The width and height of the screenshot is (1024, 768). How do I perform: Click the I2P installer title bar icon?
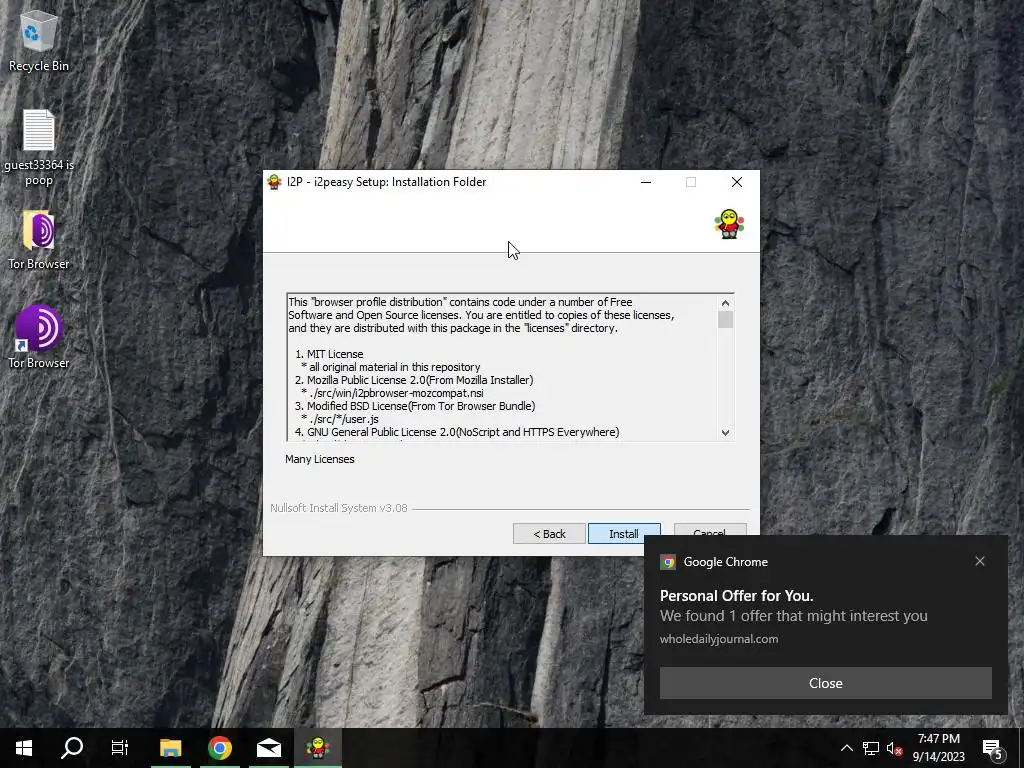[x=275, y=182]
